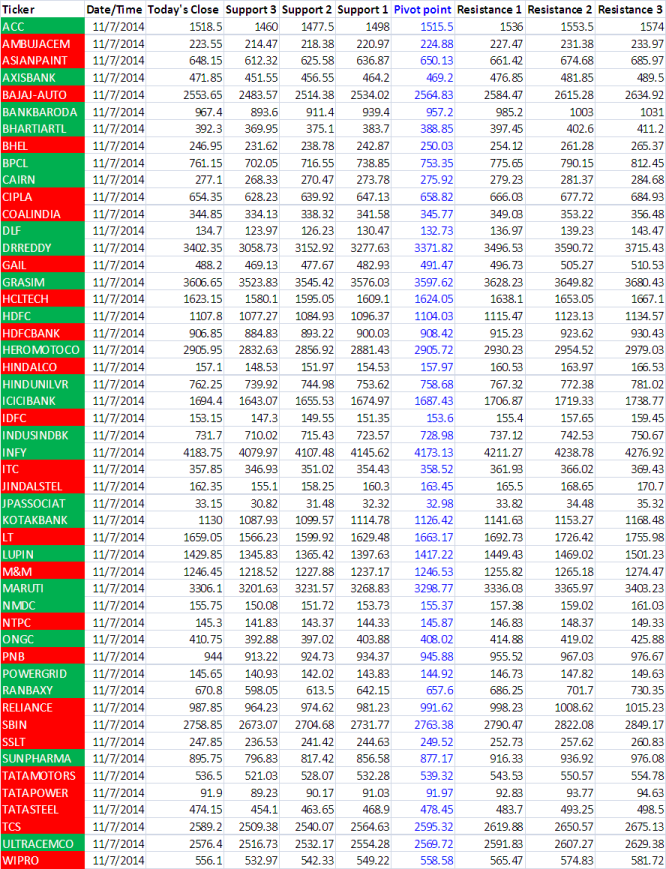Click the CIPLA ticker cell

[x=43, y=197]
